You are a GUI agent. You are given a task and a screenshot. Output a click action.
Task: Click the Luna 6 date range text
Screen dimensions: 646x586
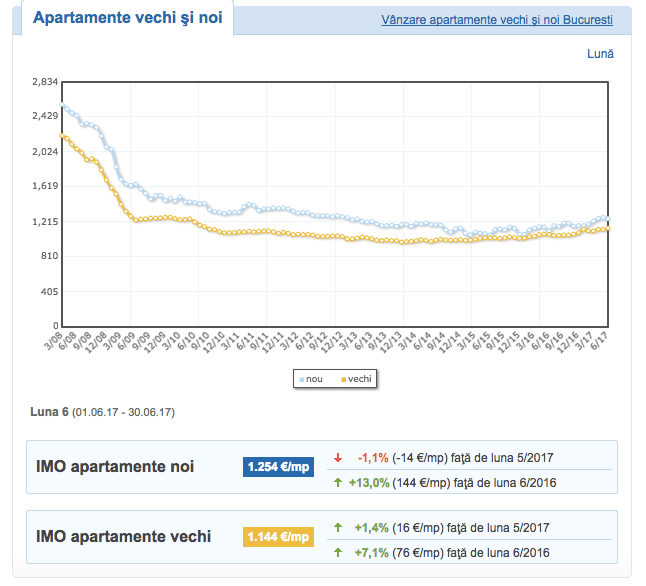pyautogui.click(x=102, y=412)
